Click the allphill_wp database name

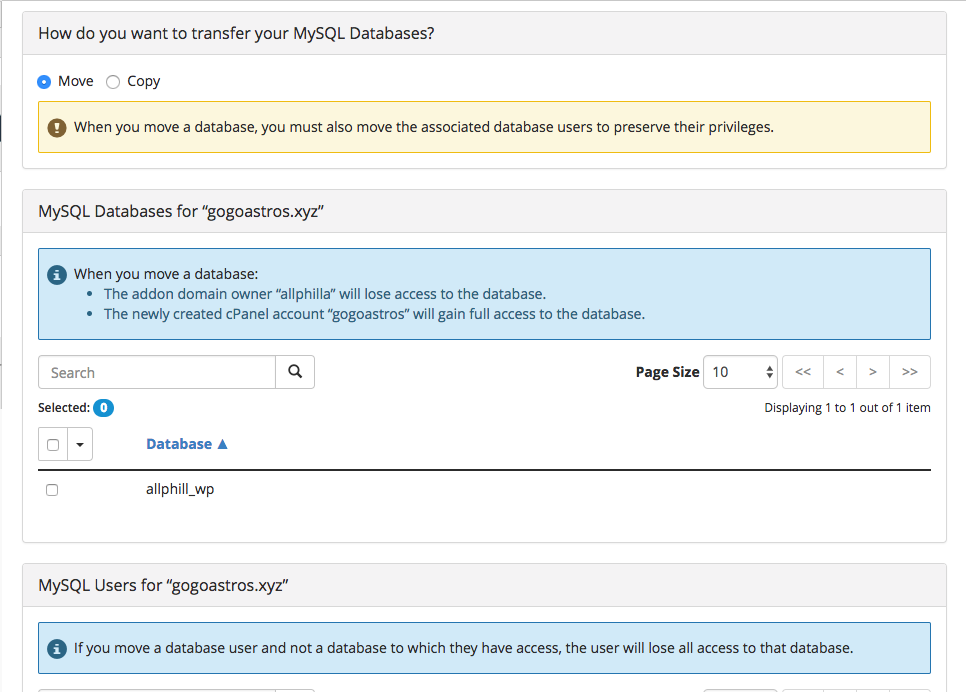pyautogui.click(x=180, y=490)
